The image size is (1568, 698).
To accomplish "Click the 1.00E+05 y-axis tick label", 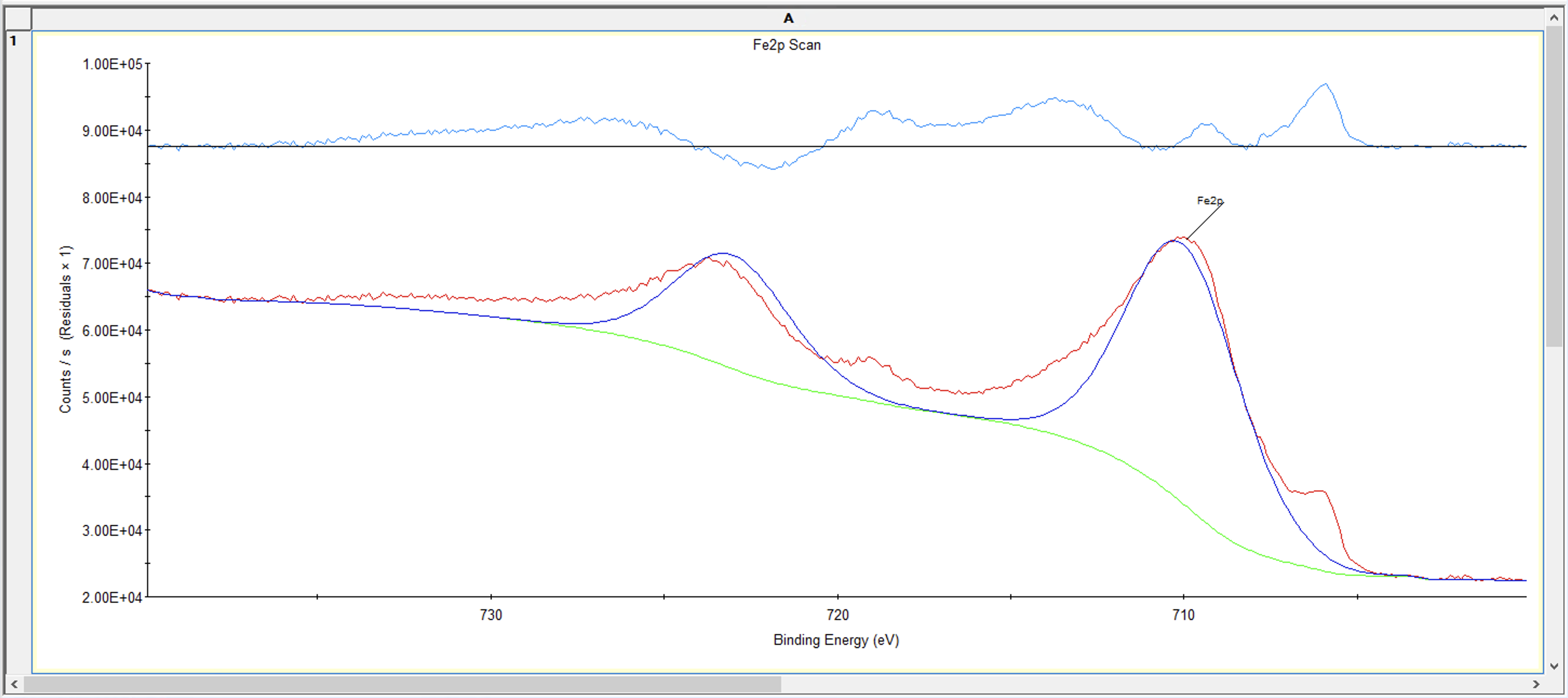I will click(x=112, y=64).
